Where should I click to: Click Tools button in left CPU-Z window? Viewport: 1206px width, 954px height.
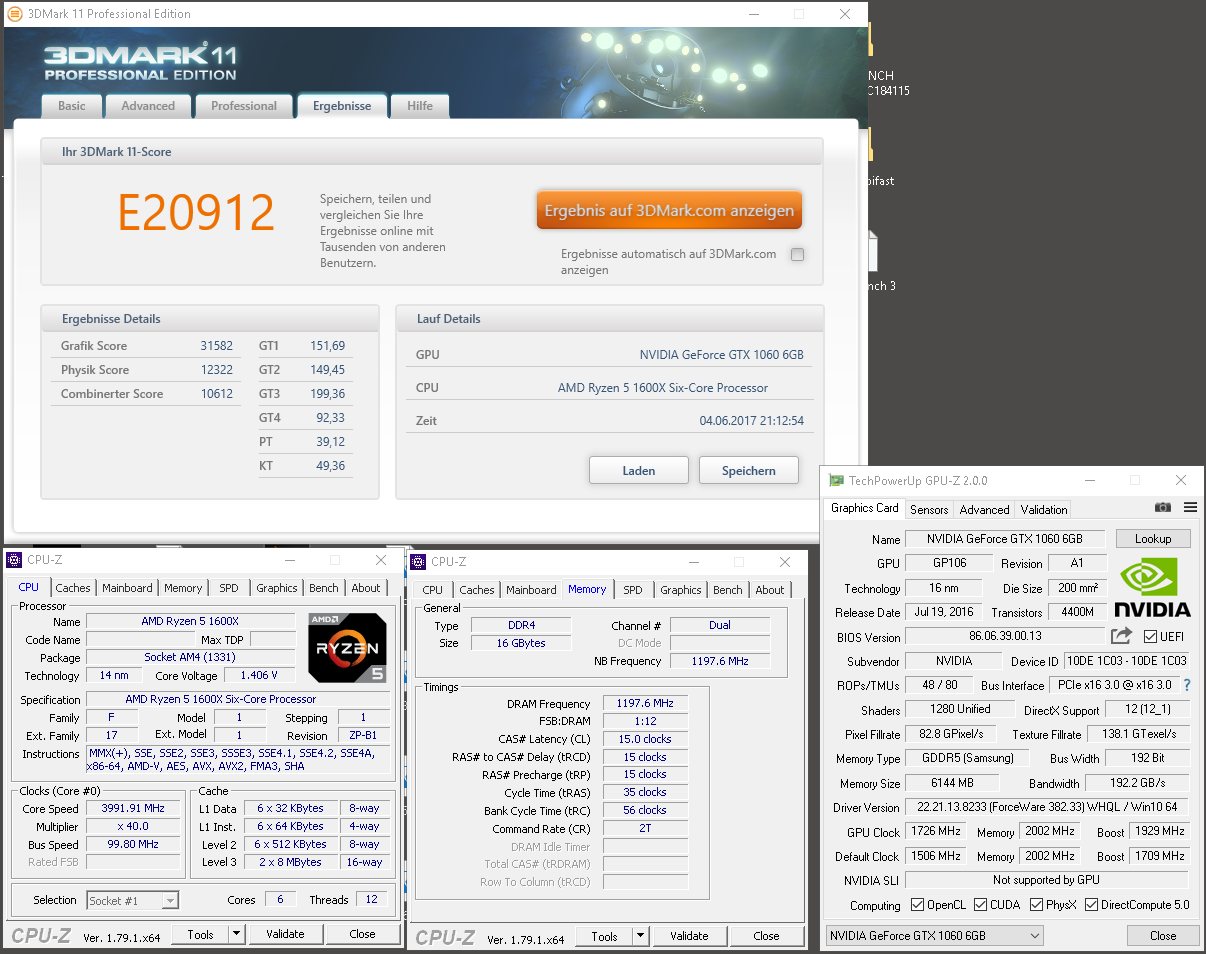(200, 934)
